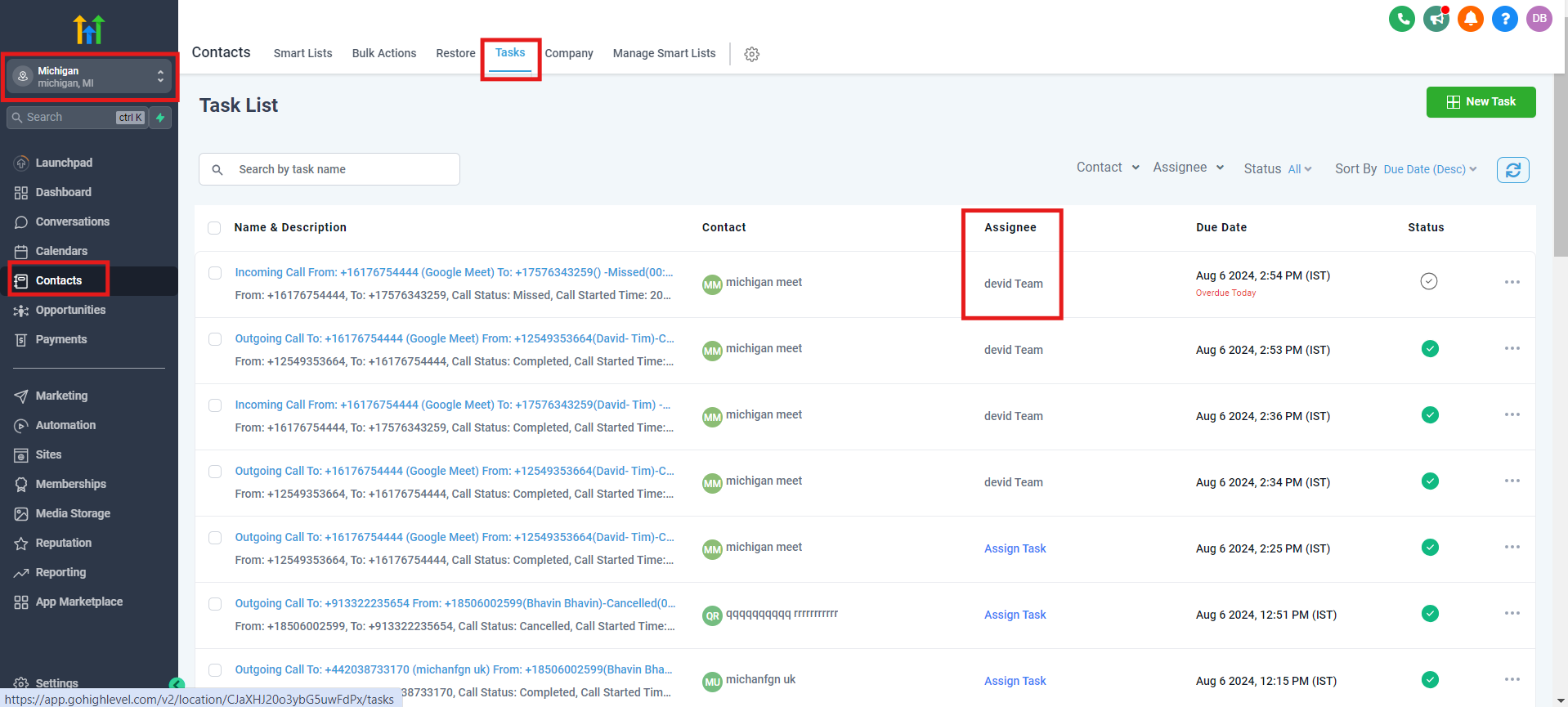Click the green lightning quick actions icon

[x=161, y=118]
